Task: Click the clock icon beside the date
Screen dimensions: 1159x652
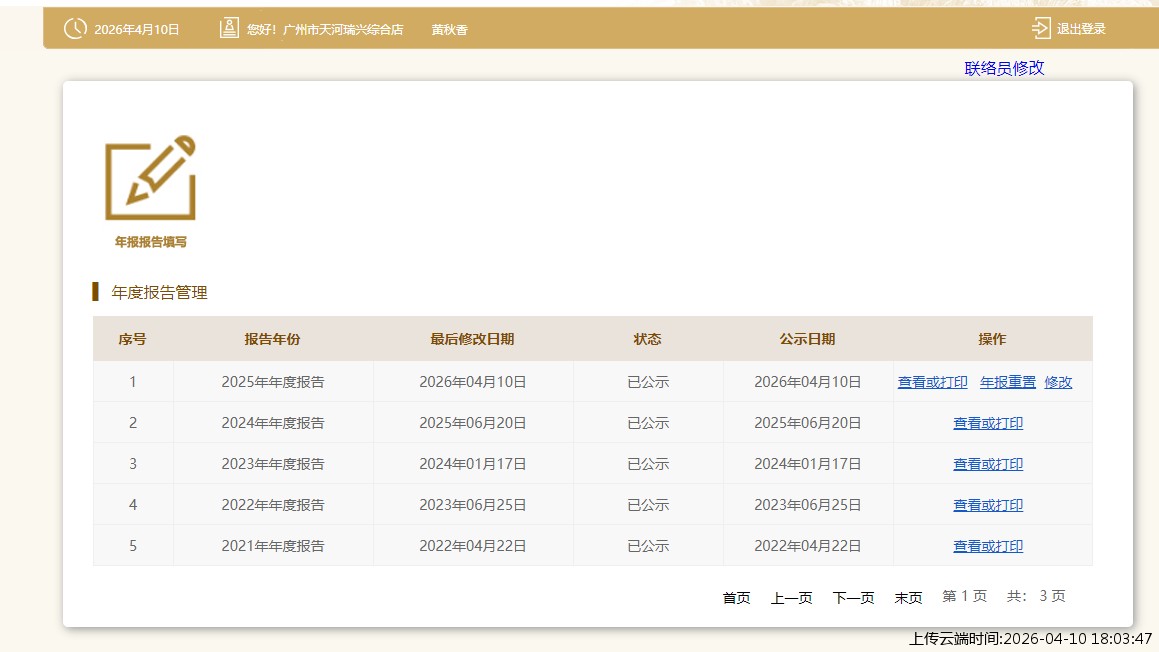Action: [x=75, y=29]
